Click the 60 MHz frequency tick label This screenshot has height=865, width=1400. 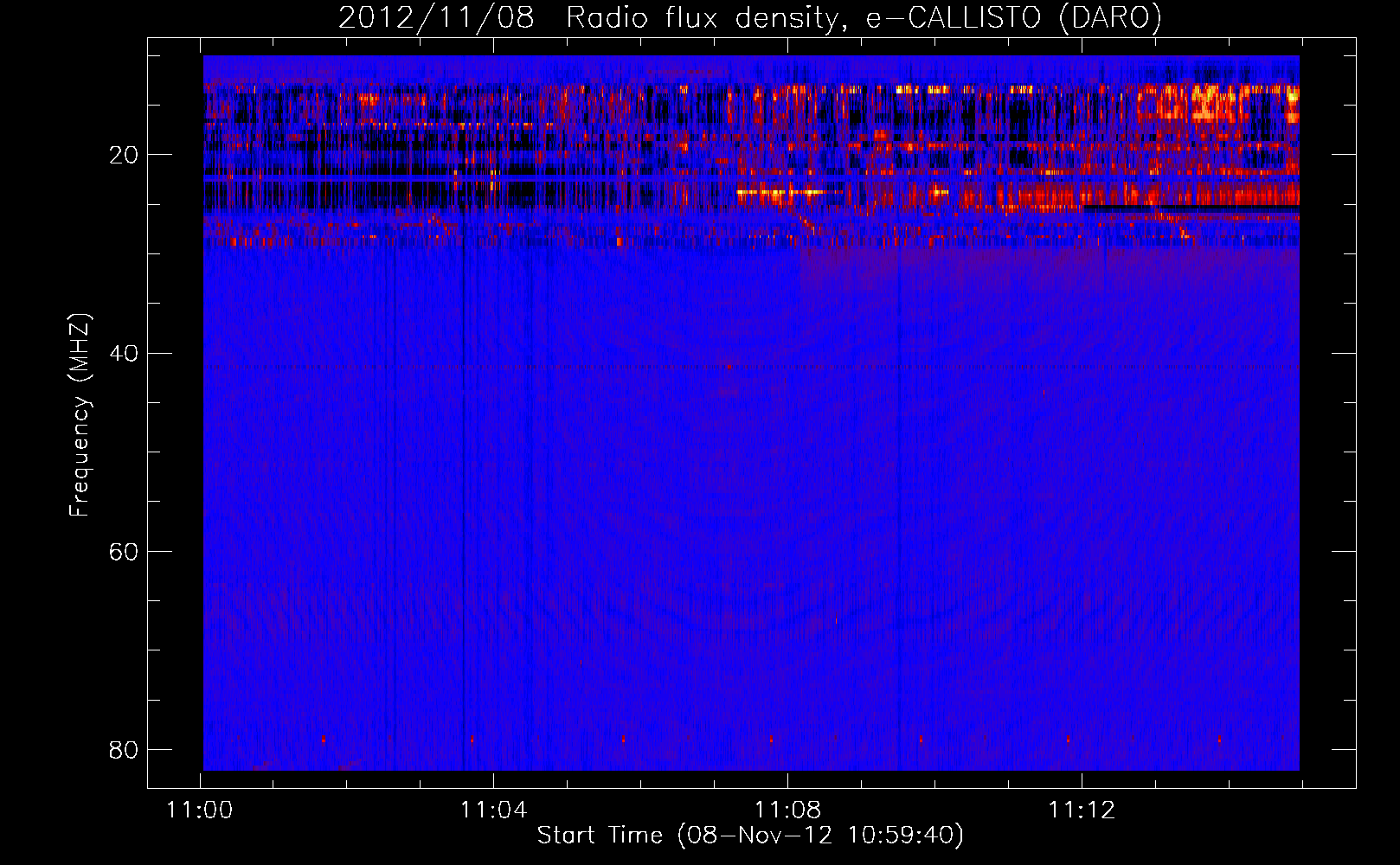coord(124,551)
